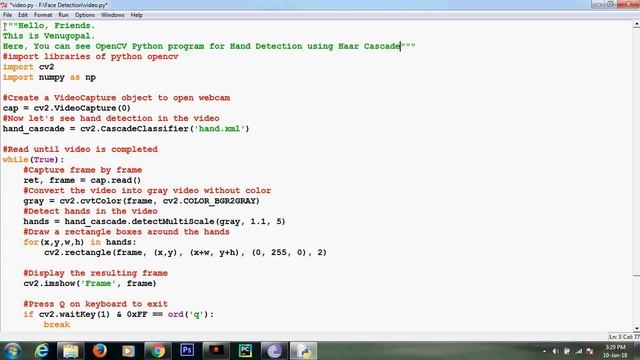
Task: Click the screen recorder taskbar icon
Action: coord(216,350)
